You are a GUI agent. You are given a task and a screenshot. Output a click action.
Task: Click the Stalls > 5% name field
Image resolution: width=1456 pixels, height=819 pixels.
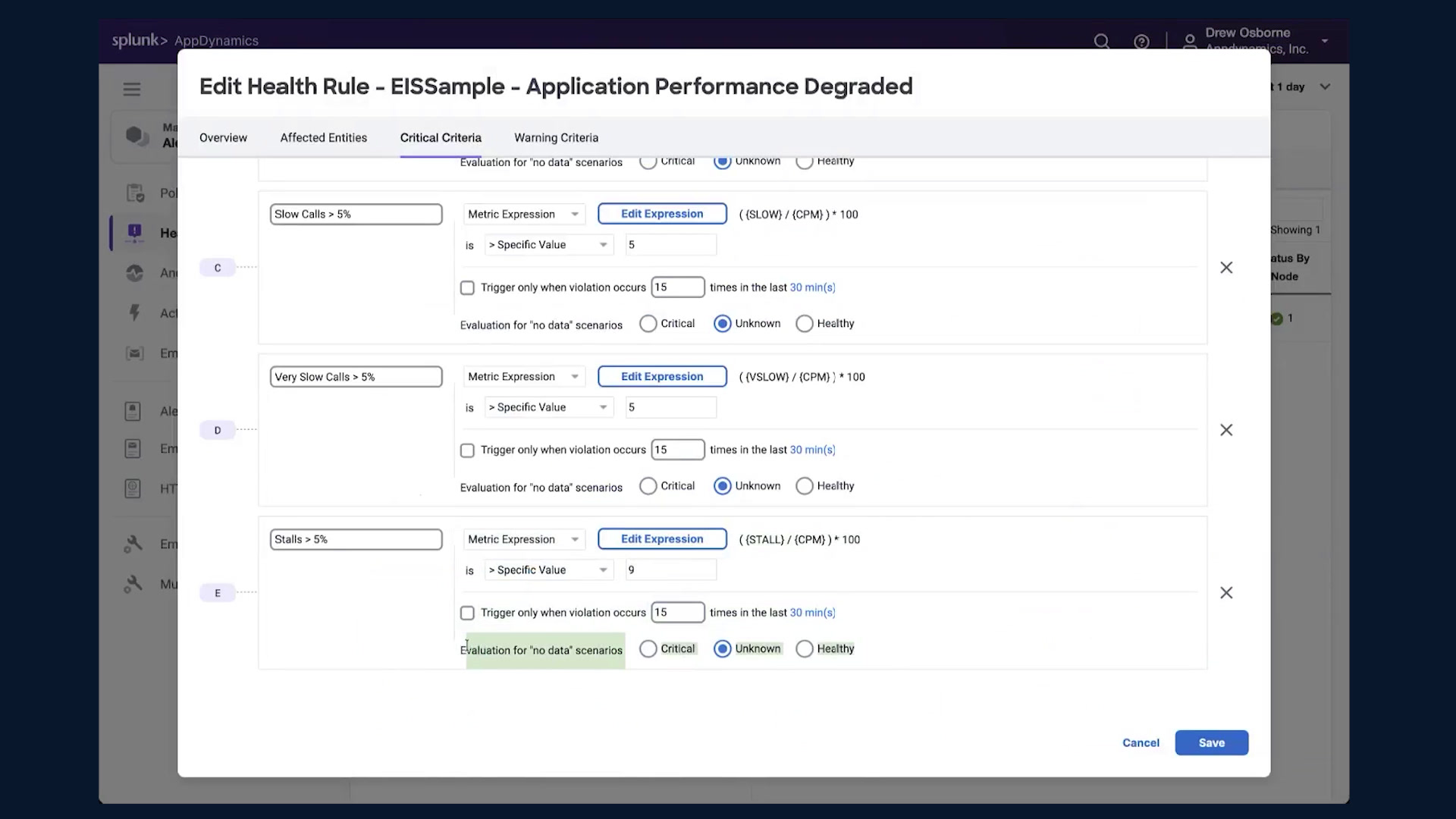coord(356,540)
